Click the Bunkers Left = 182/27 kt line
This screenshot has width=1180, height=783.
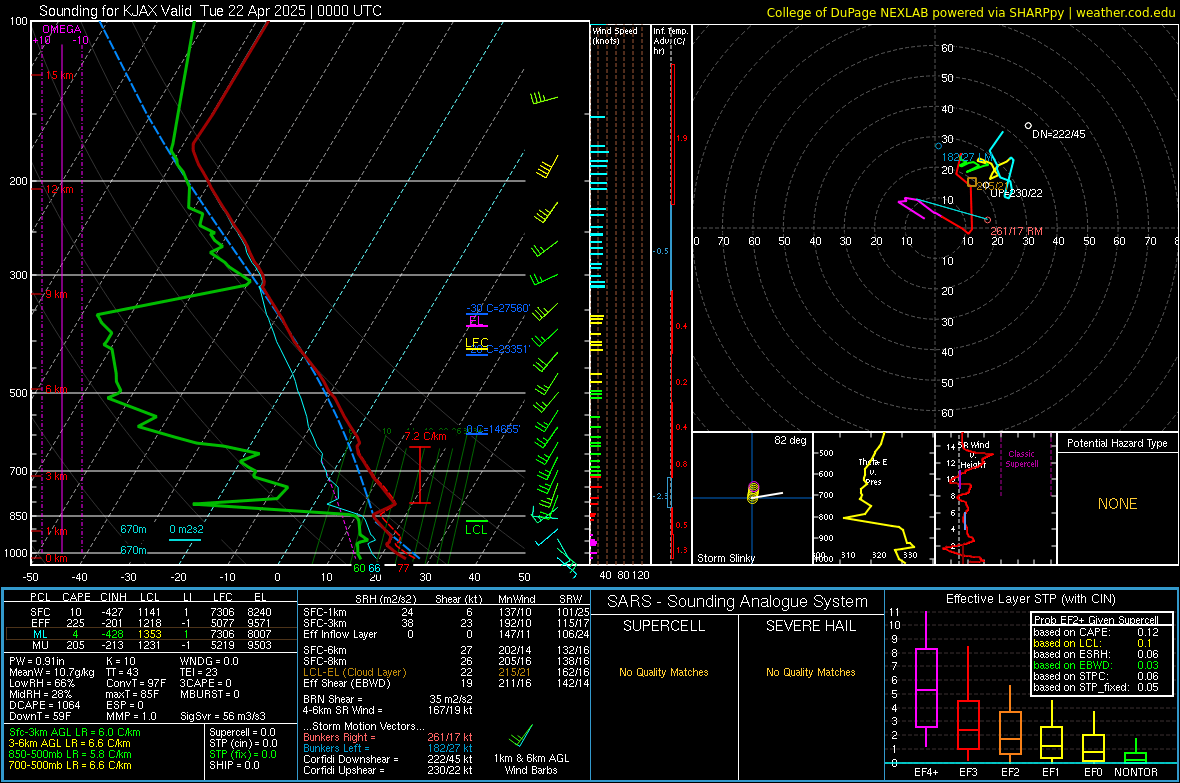pos(388,748)
